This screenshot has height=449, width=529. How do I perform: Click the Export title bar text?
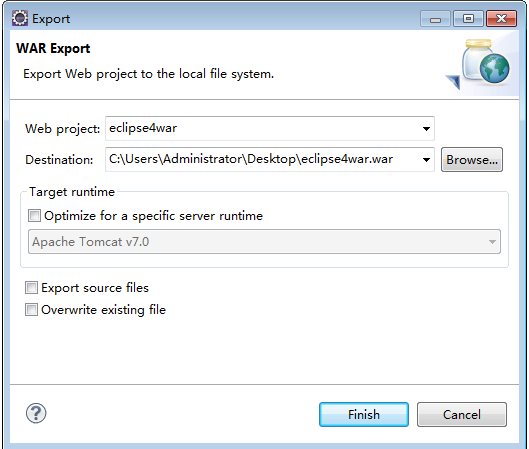point(51,19)
